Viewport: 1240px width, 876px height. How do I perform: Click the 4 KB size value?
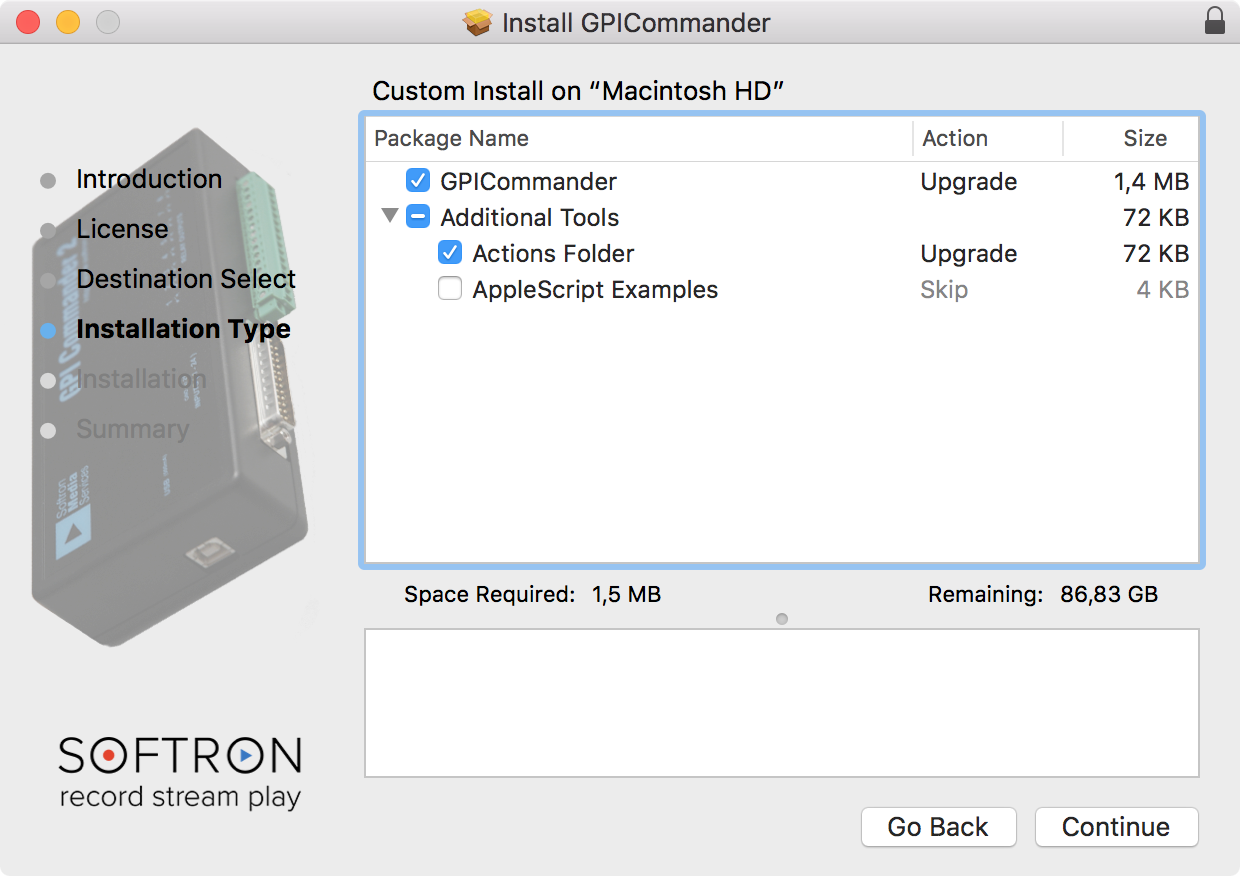coord(1163,290)
